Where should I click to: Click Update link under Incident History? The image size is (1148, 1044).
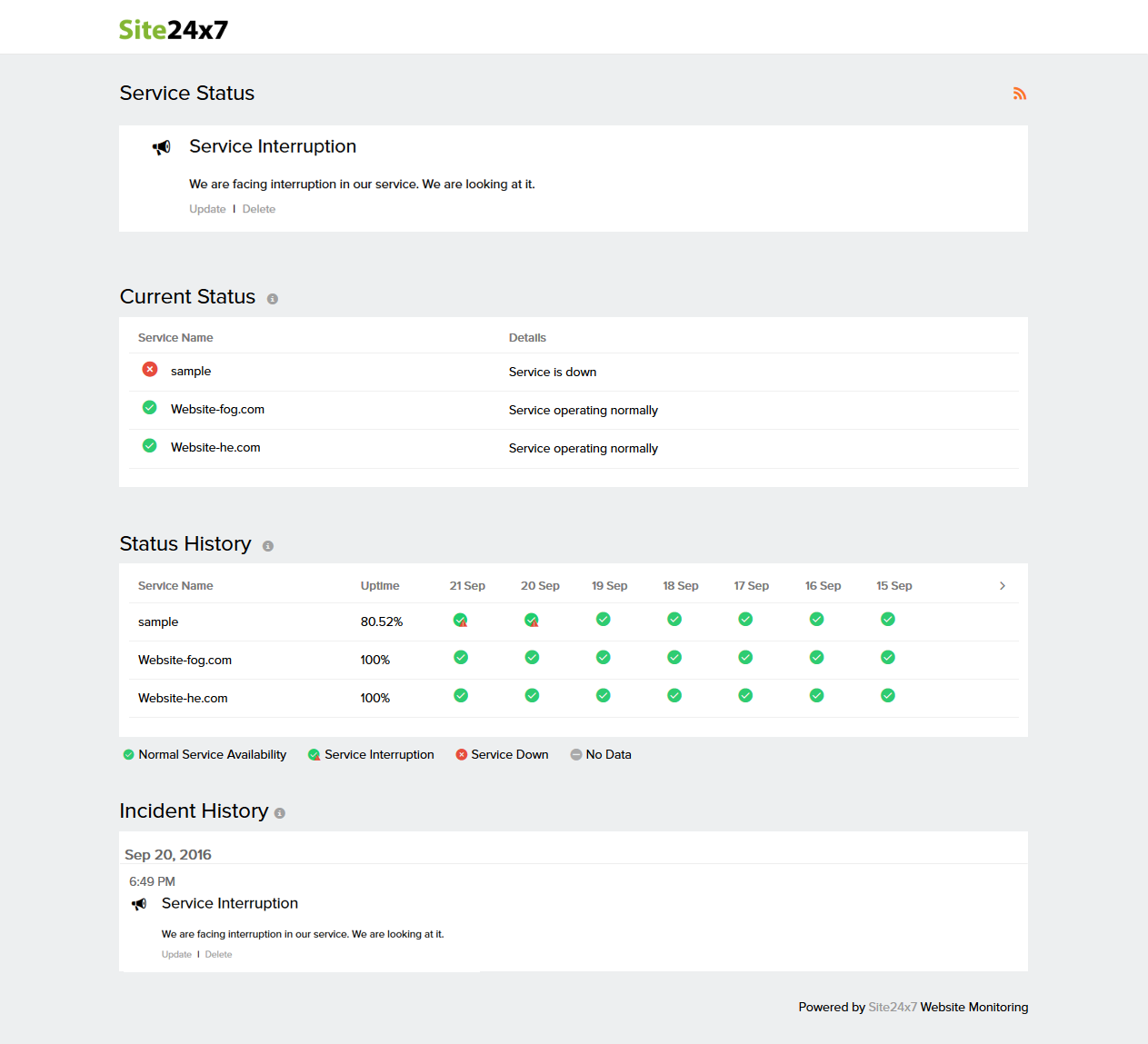point(176,954)
